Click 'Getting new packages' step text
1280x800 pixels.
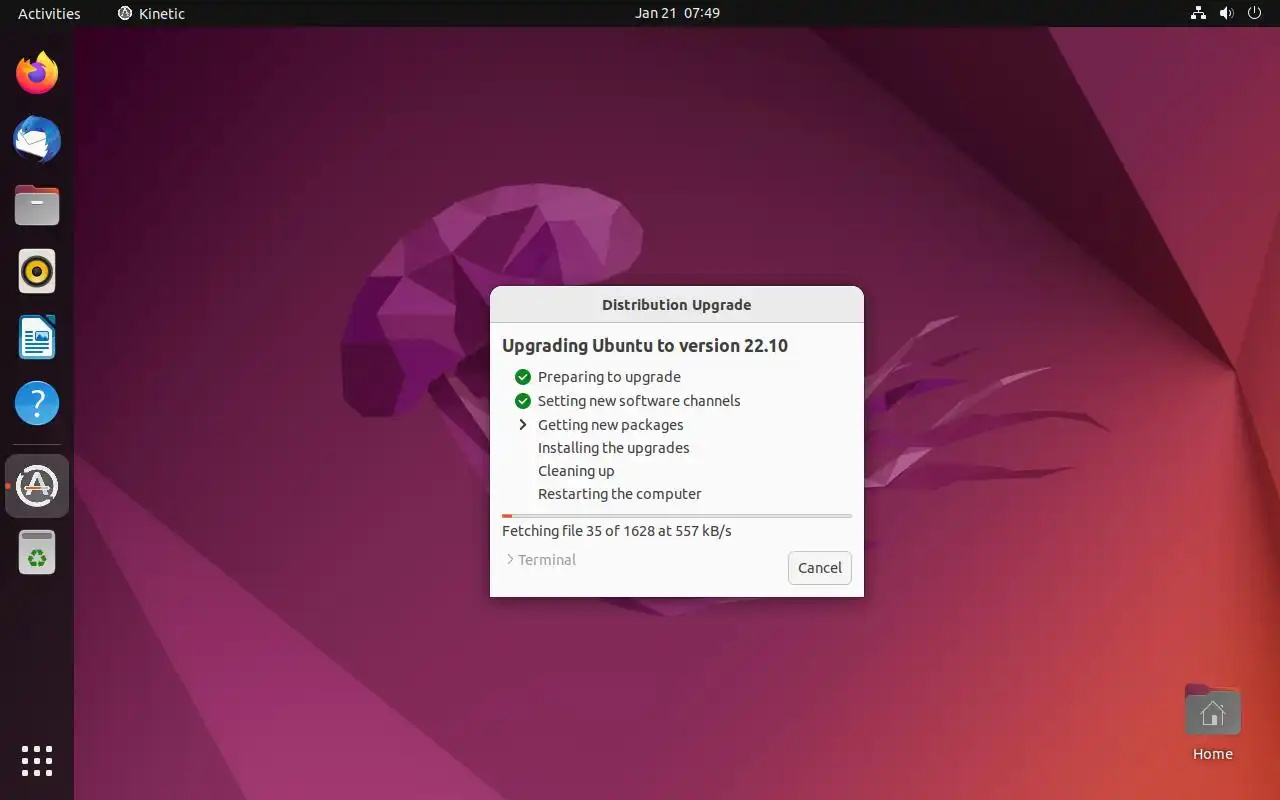pyautogui.click(x=610, y=425)
